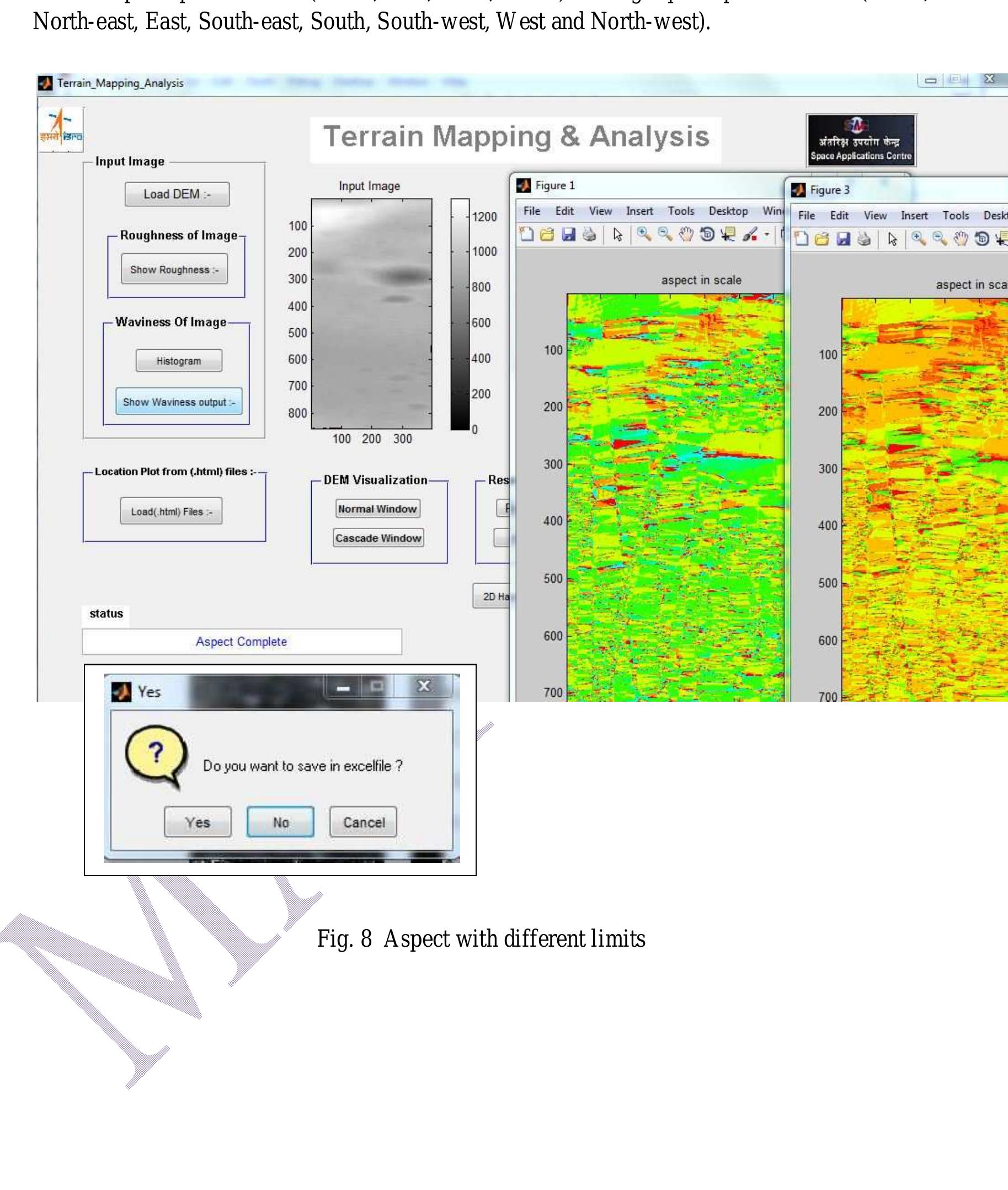Click New Figure icon in Figure 3 toolbar

point(801,239)
